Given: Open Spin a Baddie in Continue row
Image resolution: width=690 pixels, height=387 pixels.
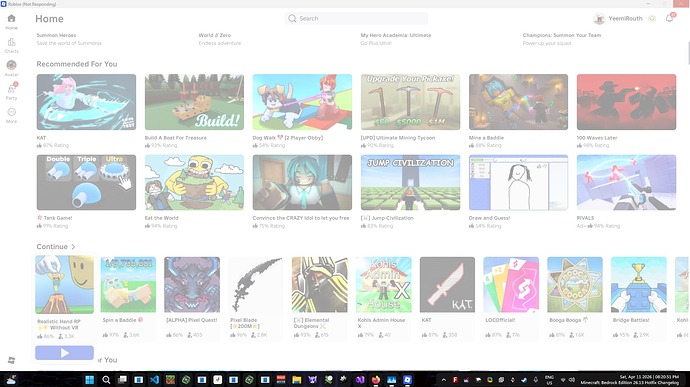Looking at the screenshot, I should [128, 285].
